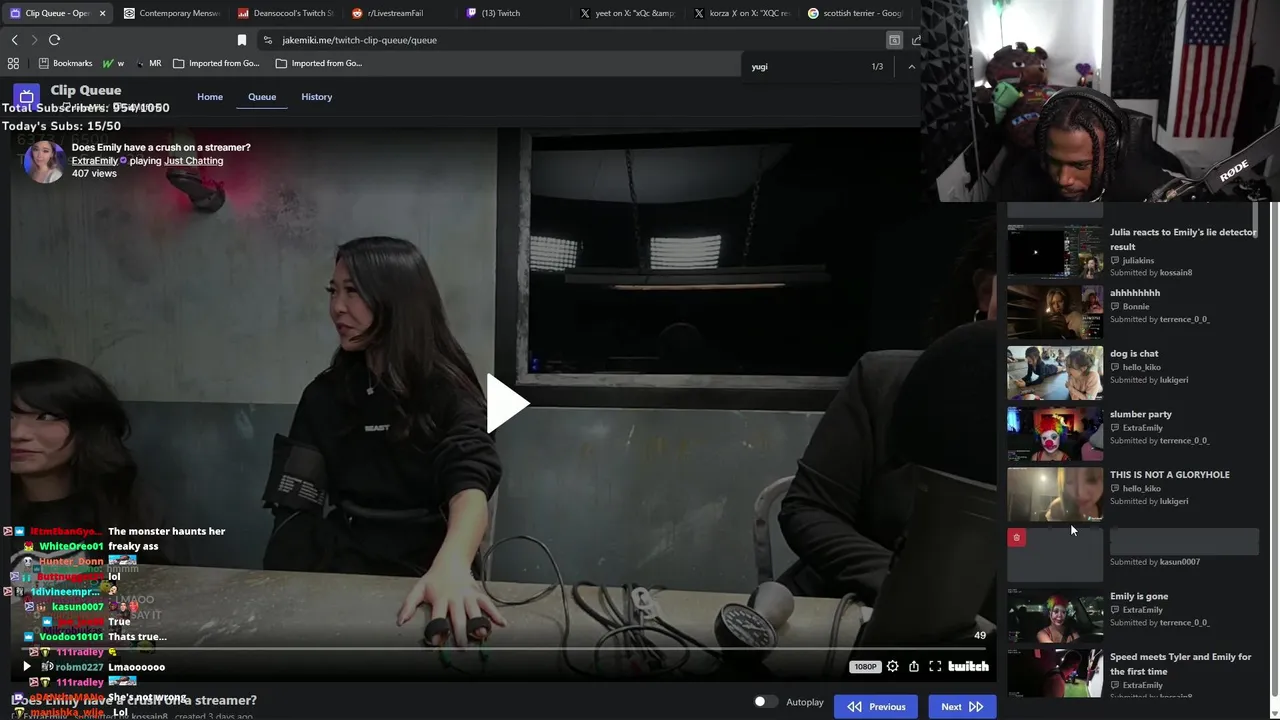Viewport: 1280px width, 720px height.
Task: Click browser back arrow
Action: click(x=14, y=40)
